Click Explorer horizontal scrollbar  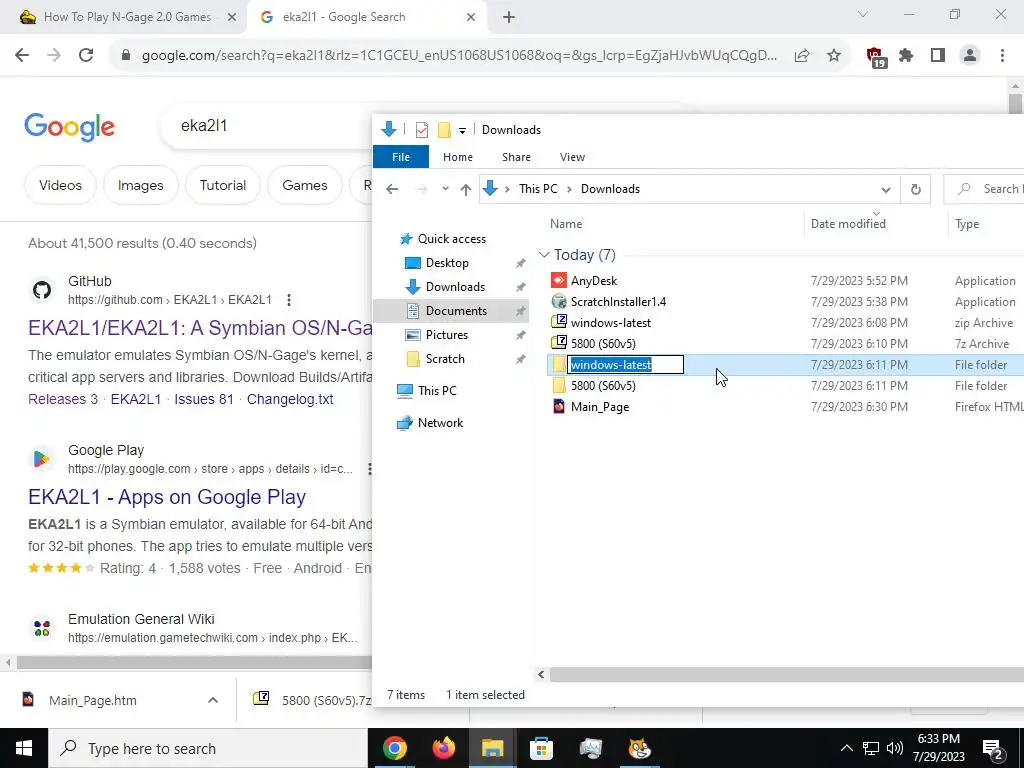point(786,675)
